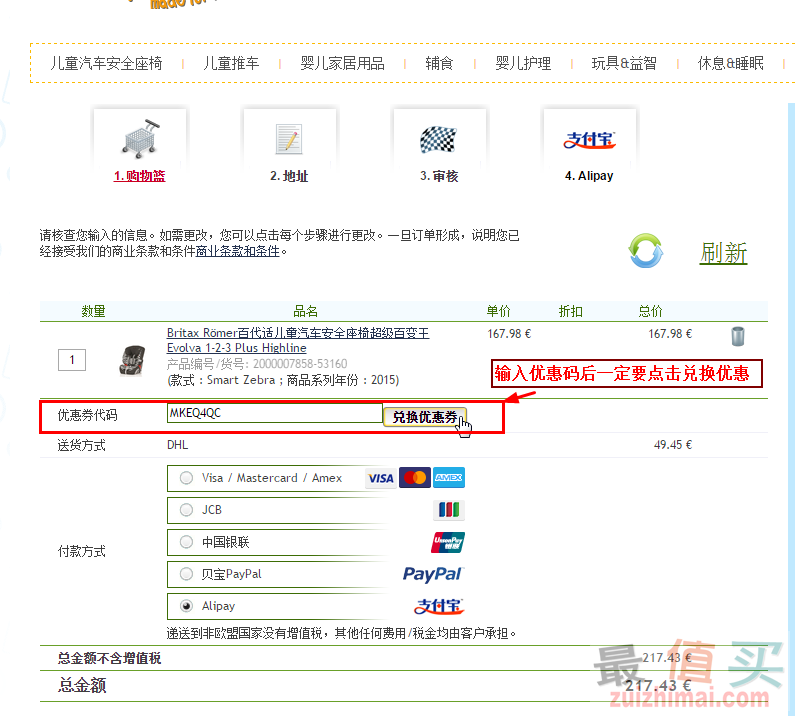Open 商业条款和条件 terms link
The width and height of the screenshot is (795, 716).
tap(238, 251)
